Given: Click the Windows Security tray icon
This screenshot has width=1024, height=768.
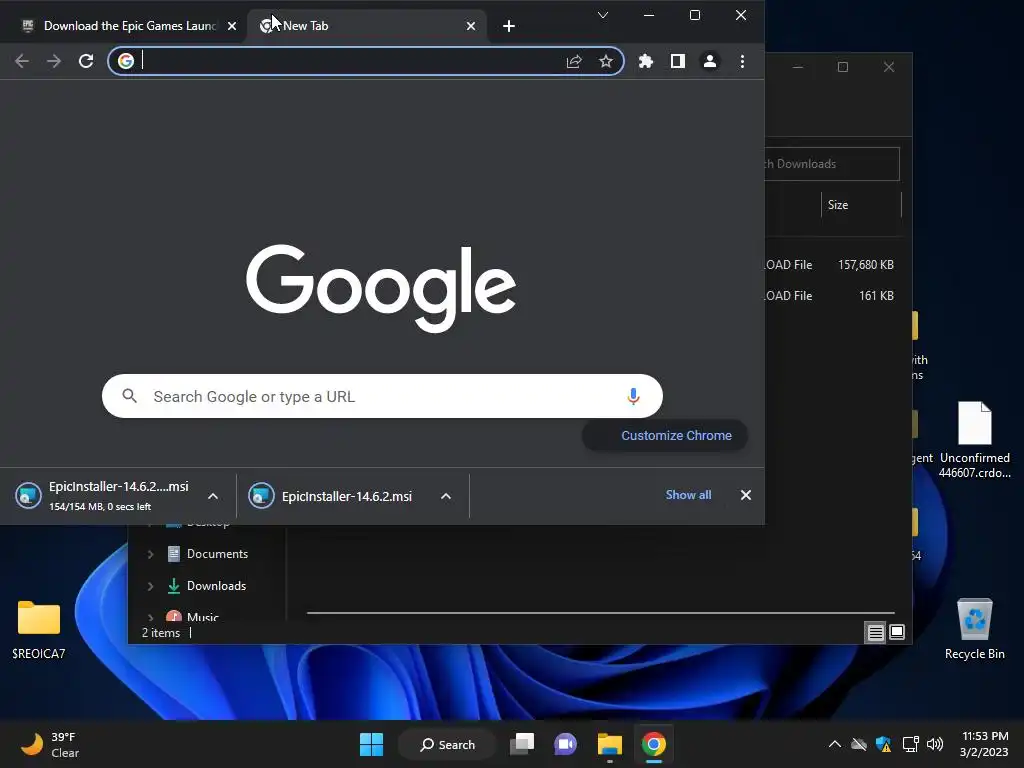Looking at the screenshot, I should [x=884, y=744].
